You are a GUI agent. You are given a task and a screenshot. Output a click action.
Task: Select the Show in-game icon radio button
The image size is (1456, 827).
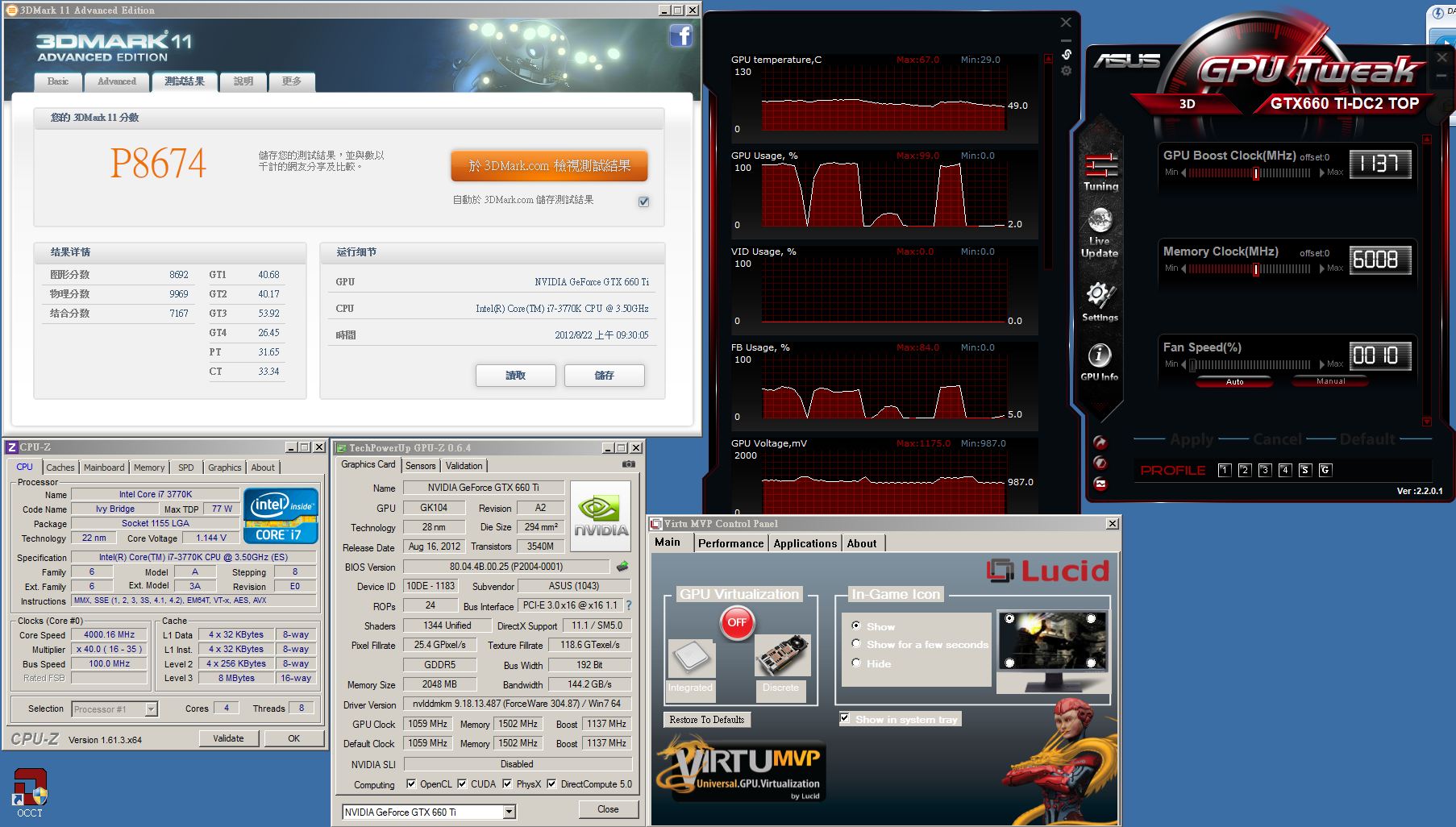pos(856,625)
